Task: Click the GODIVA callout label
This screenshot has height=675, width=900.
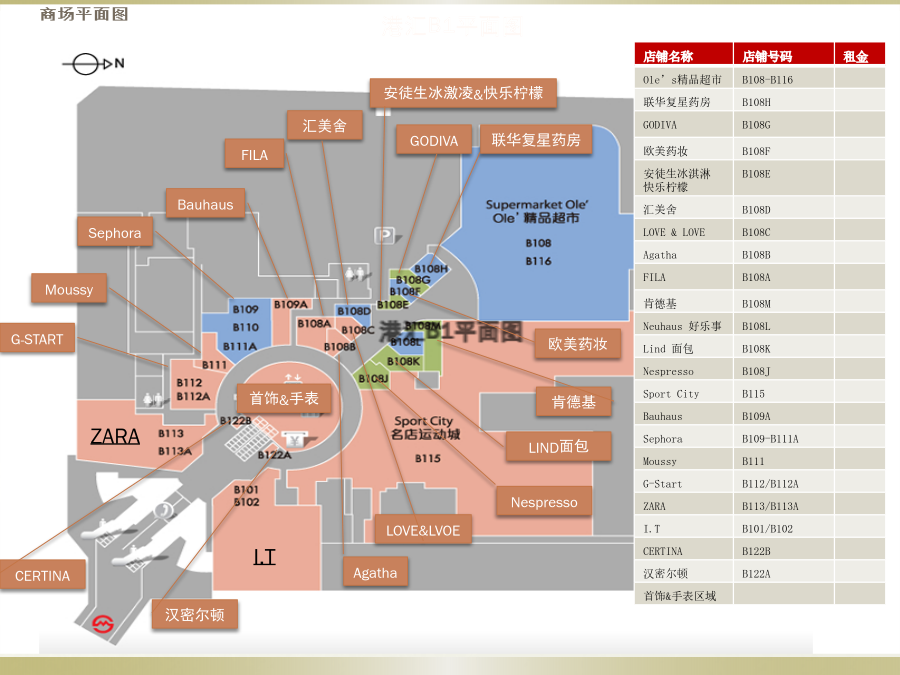Action: (x=434, y=141)
